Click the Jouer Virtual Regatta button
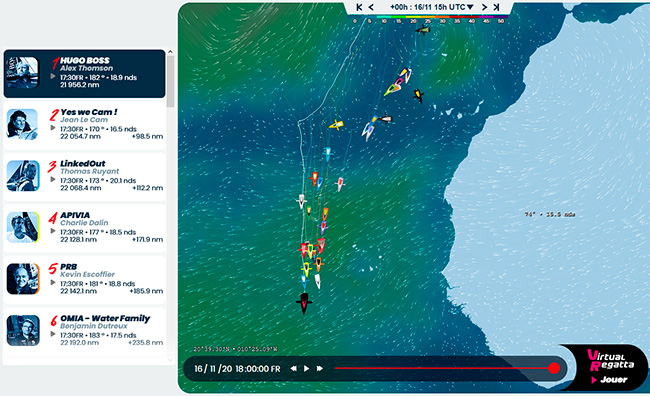Viewport: 650px width, 396px height. pos(609,379)
